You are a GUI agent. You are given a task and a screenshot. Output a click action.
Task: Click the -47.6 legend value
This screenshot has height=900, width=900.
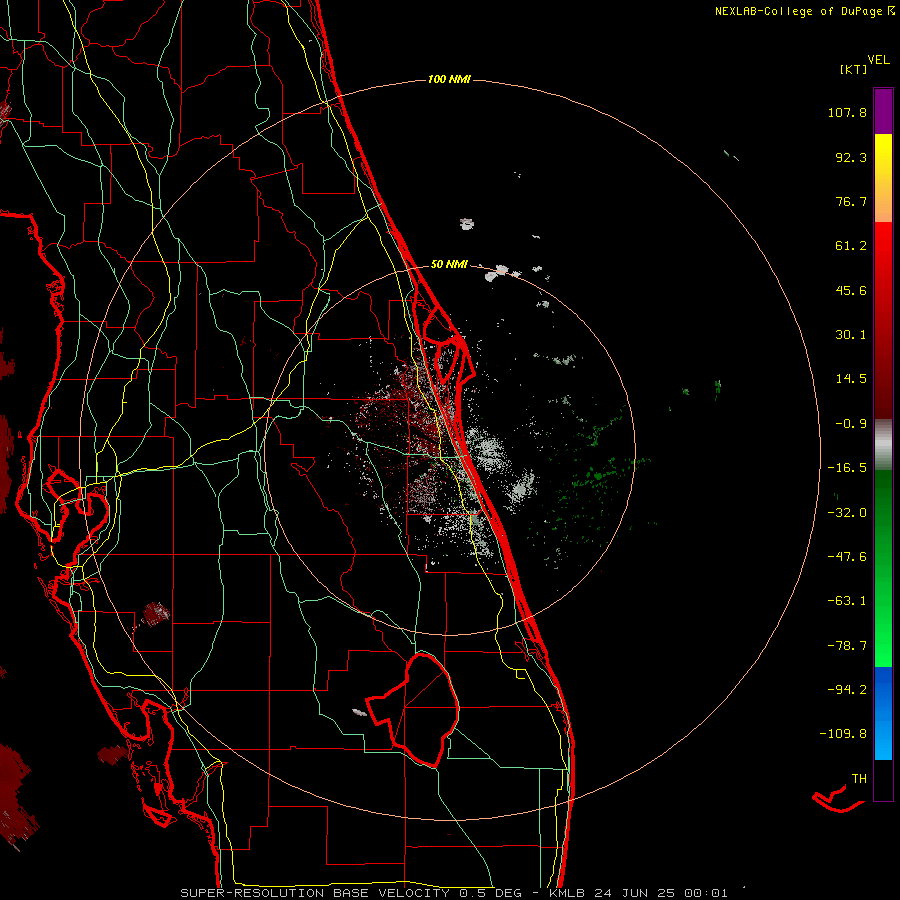point(847,557)
